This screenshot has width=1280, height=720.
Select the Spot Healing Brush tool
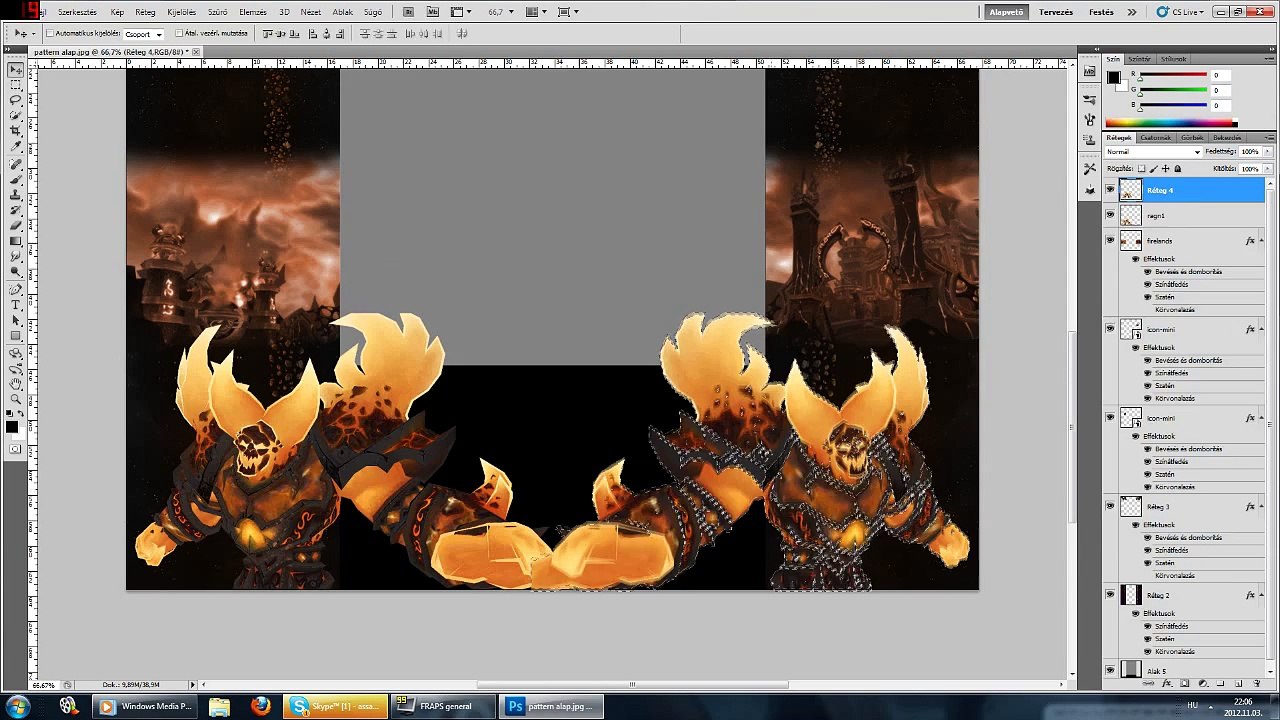tap(16, 165)
